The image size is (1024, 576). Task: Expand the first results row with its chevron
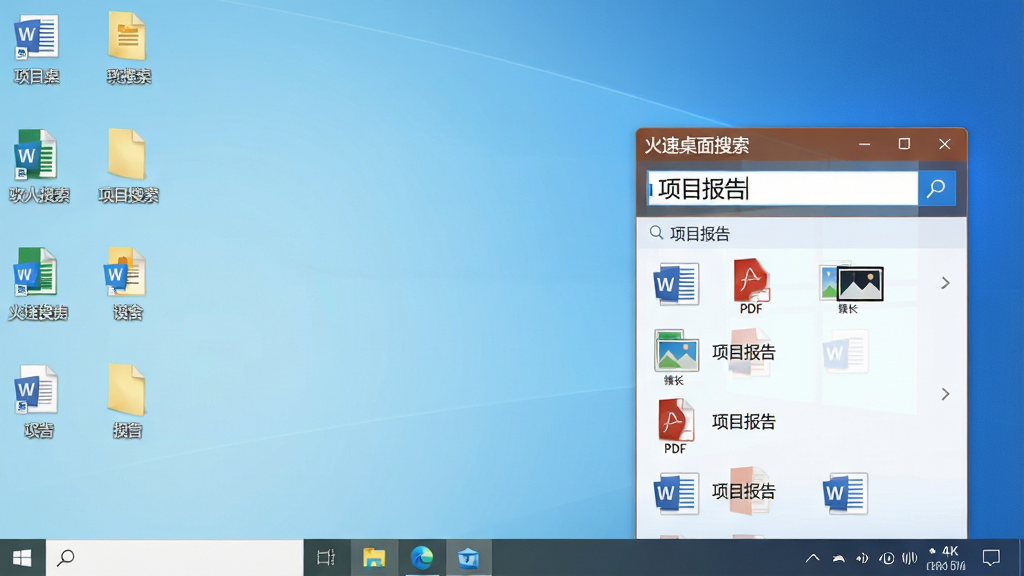(945, 283)
